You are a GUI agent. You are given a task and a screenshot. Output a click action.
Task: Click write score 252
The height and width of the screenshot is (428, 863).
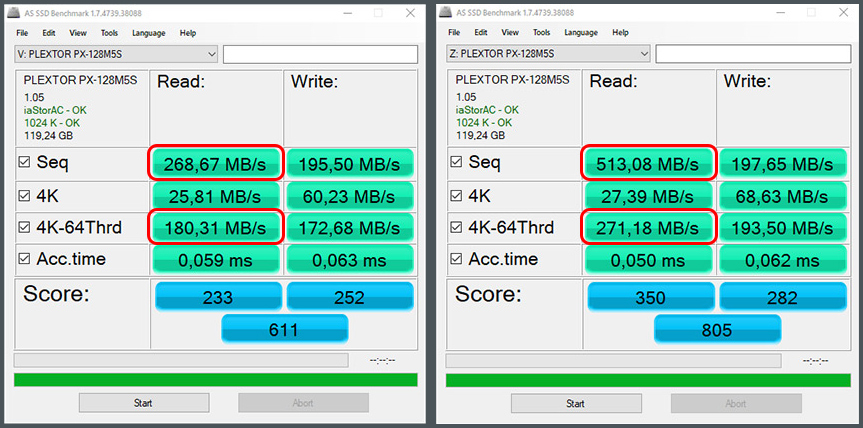coord(349,297)
